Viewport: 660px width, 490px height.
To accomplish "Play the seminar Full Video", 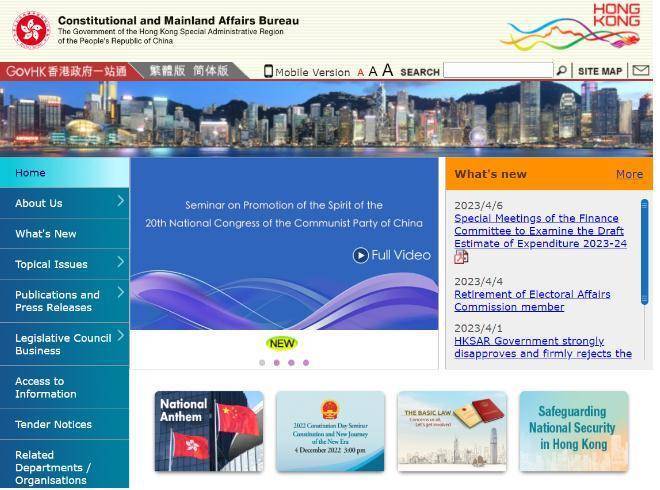I will pyautogui.click(x=391, y=255).
